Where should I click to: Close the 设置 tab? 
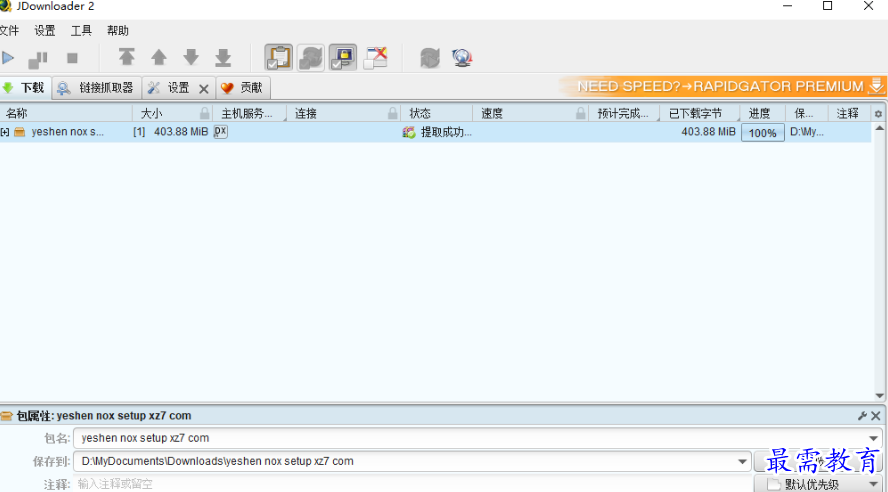click(204, 89)
